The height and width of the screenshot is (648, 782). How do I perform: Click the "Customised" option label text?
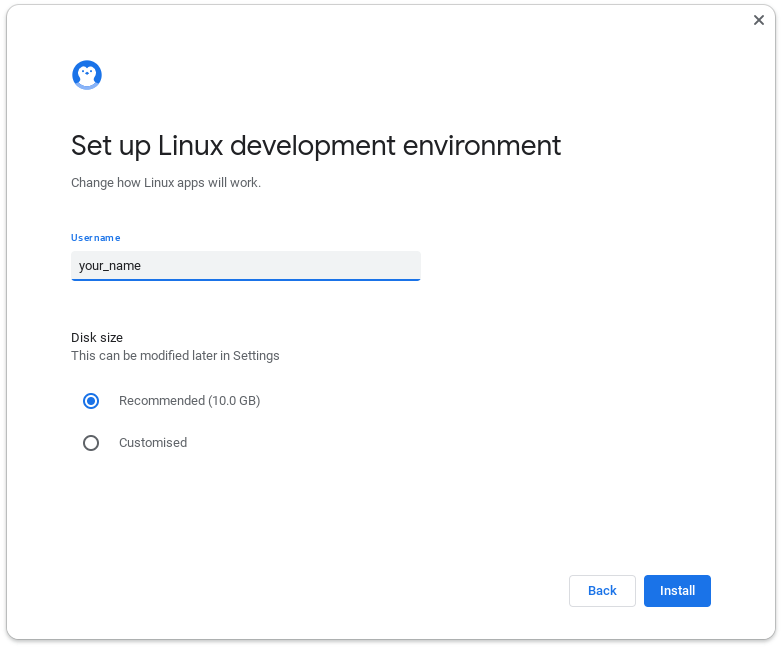click(153, 443)
